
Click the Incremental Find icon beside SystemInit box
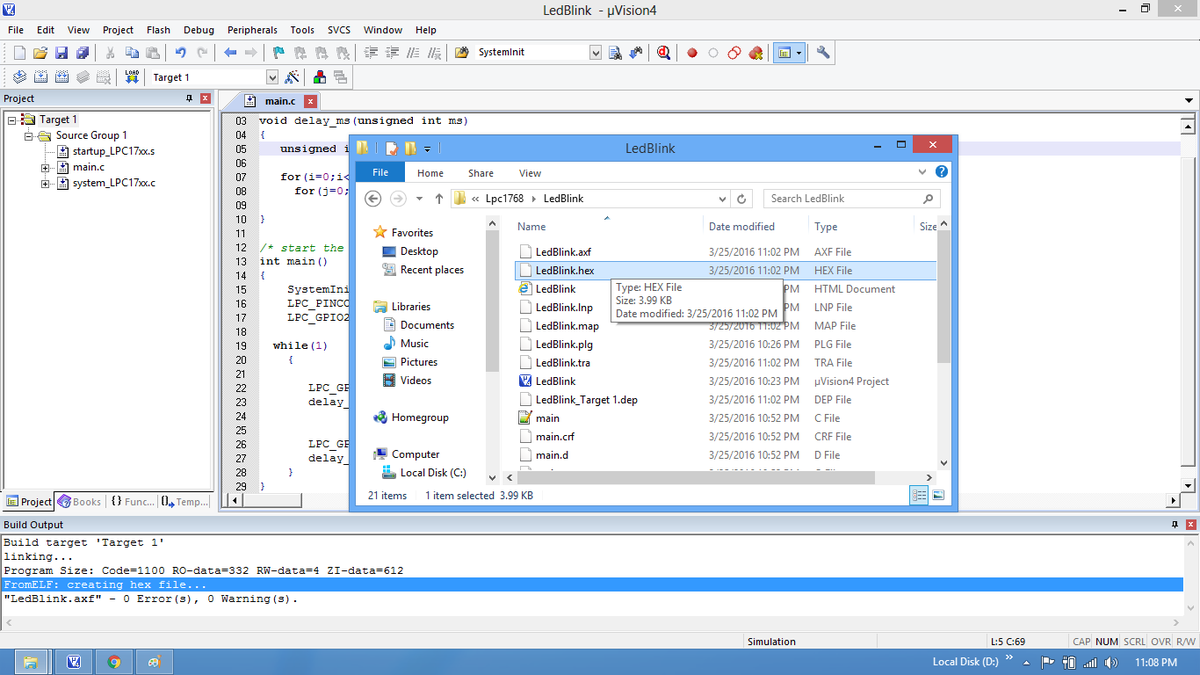pyautogui.click(x=636, y=52)
